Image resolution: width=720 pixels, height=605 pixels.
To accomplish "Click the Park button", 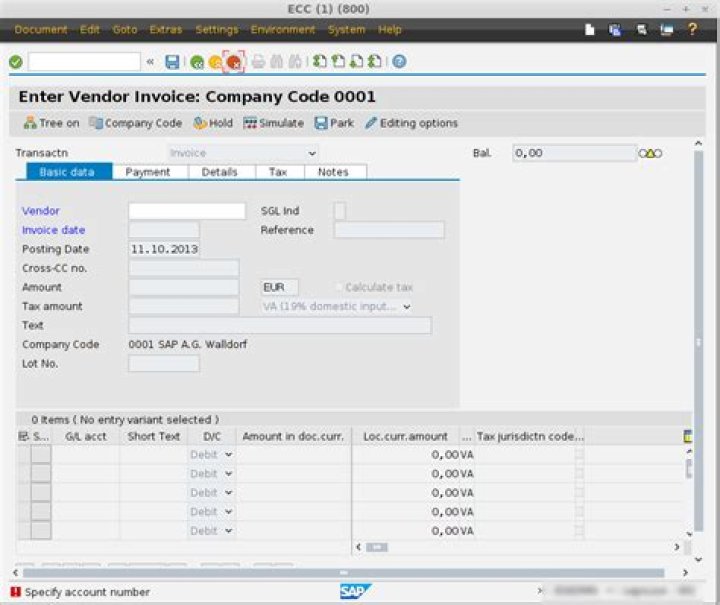I will click(x=334, y=123).
